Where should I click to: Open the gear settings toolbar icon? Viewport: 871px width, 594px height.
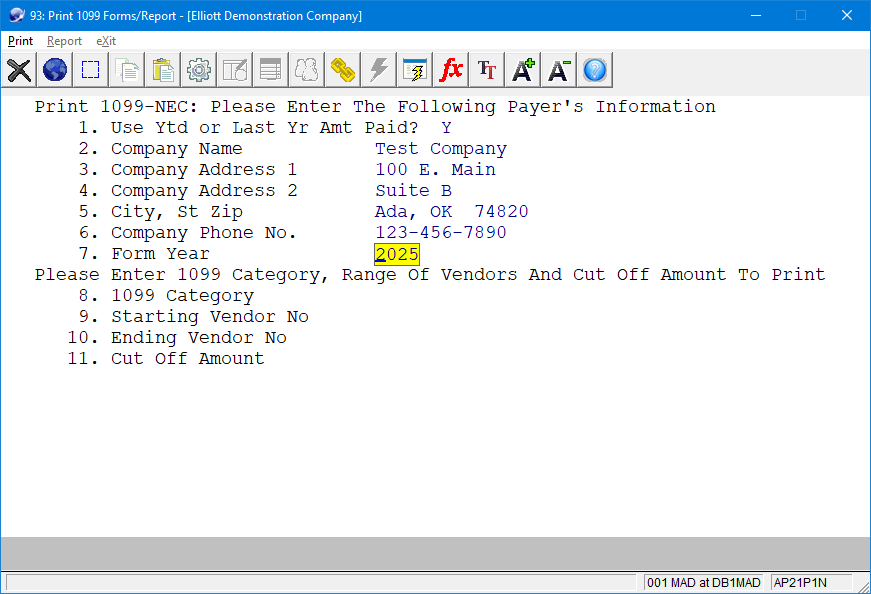pyautogui.click(x=199, y=70)
